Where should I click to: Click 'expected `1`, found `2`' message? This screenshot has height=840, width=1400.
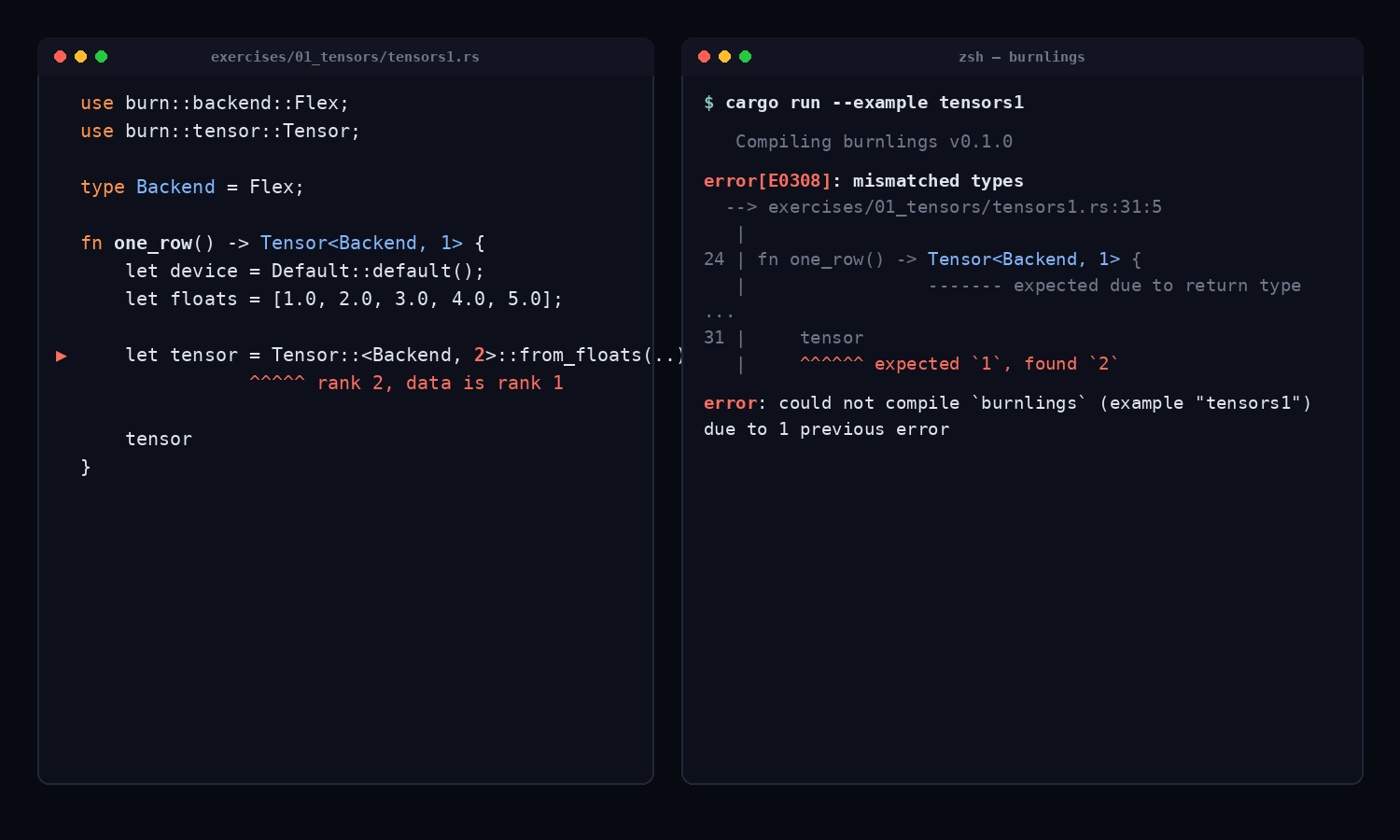coord(997,364)
